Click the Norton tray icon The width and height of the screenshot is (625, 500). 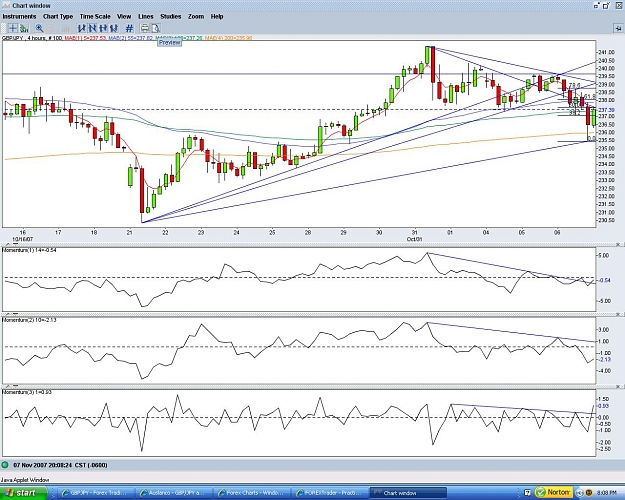point(554,493)
